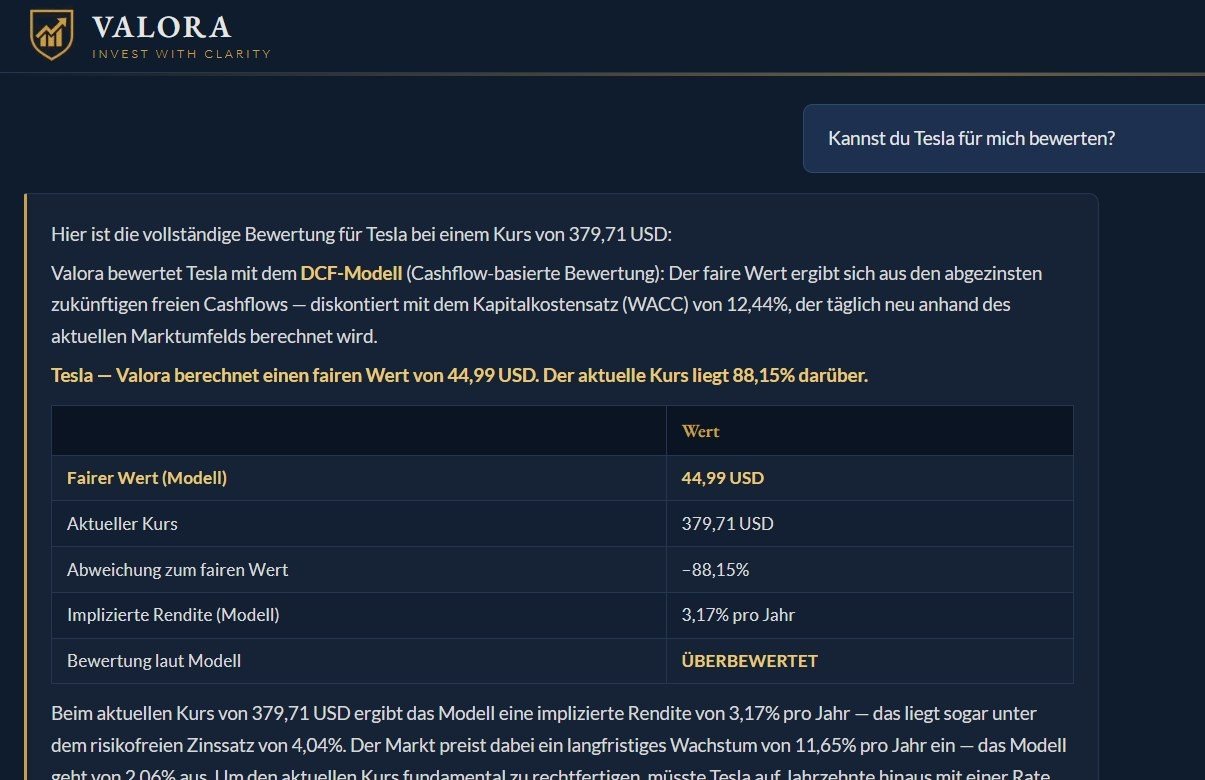Select the user message 'Kannst du Tesla für mich bewerten?'

(971, 138)
